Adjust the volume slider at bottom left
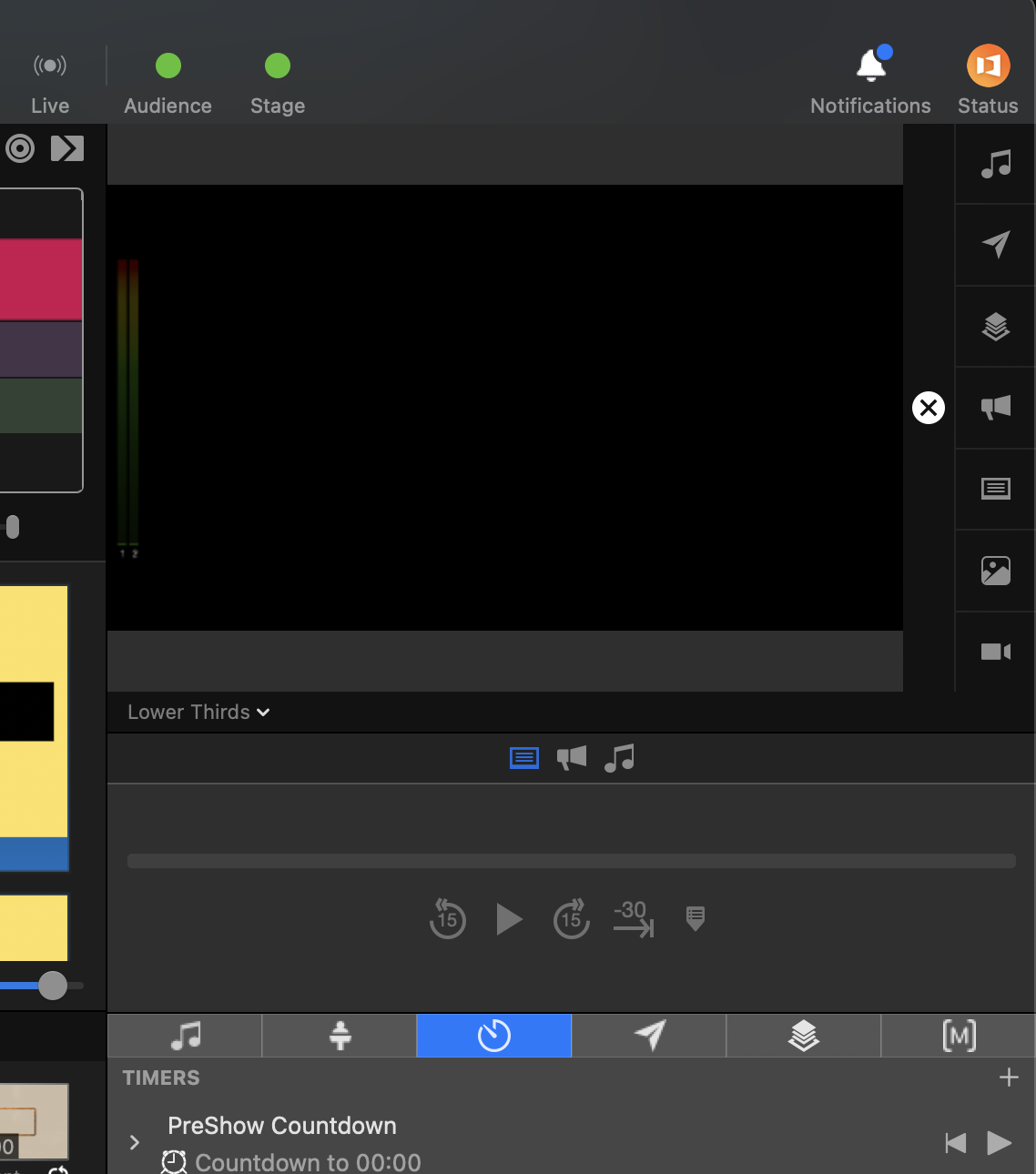 52,985
